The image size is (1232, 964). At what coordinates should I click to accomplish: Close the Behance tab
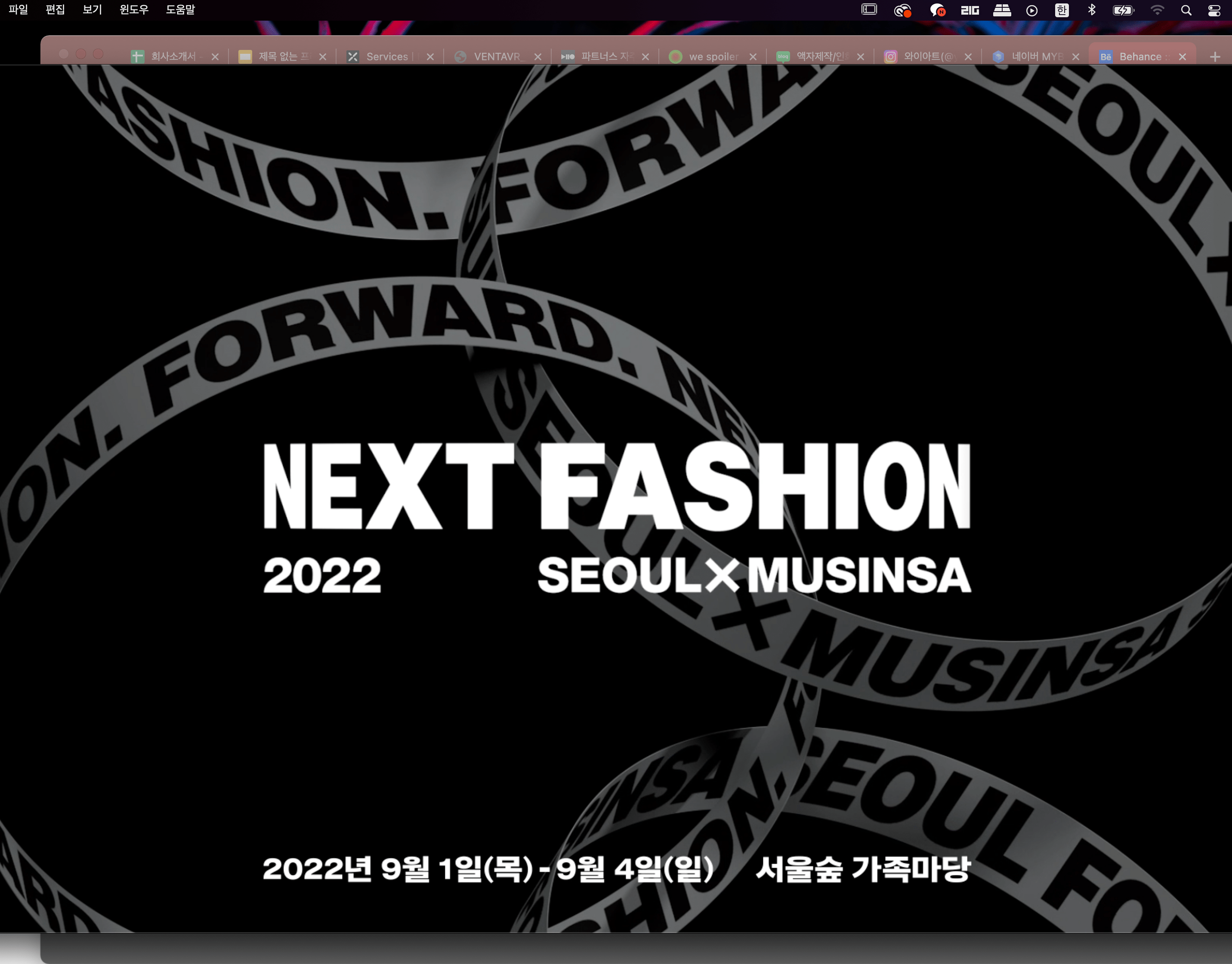(1183, 56)
